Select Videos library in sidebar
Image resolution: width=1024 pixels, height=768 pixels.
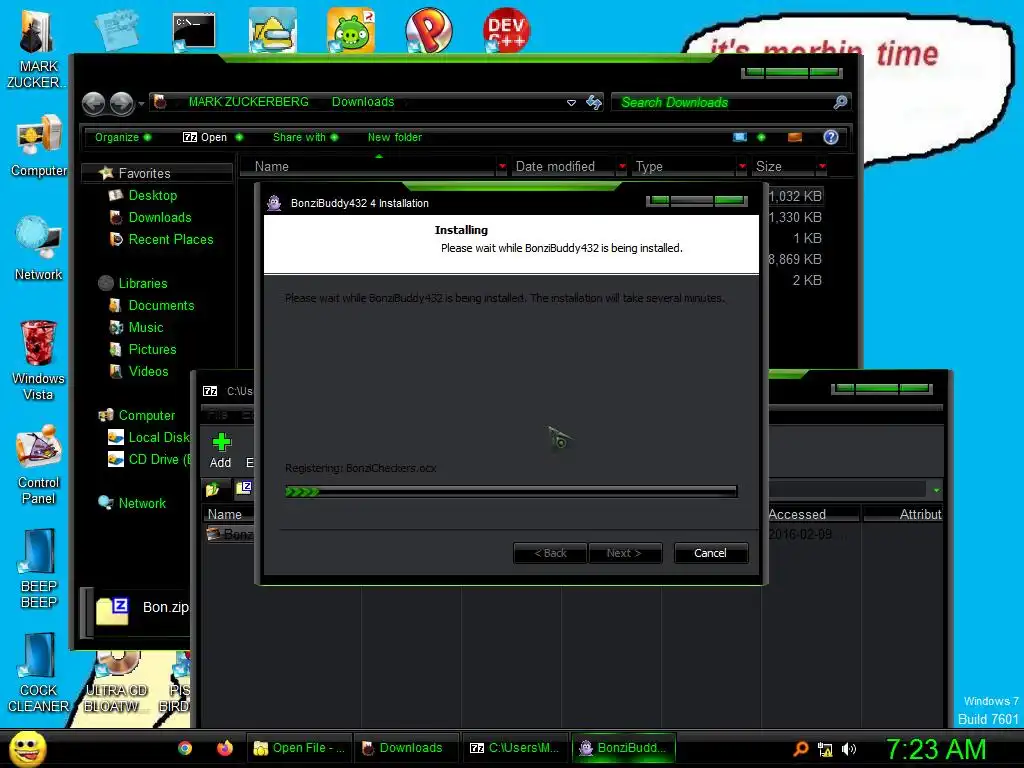tap(148, 372)
